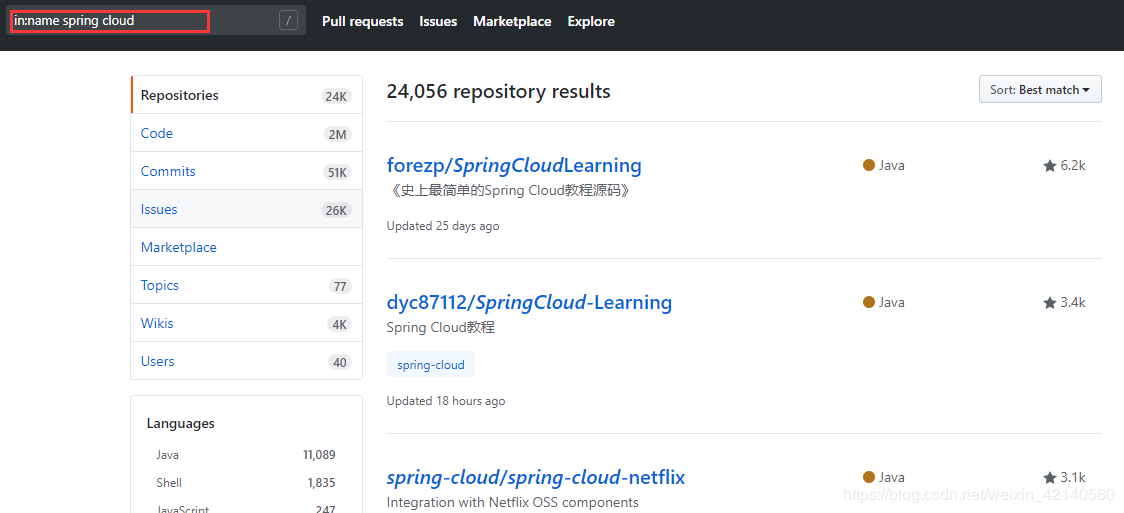Click the Updated 25 days ago text
This screenshot has height=513, width=1124.
point(443,226)
